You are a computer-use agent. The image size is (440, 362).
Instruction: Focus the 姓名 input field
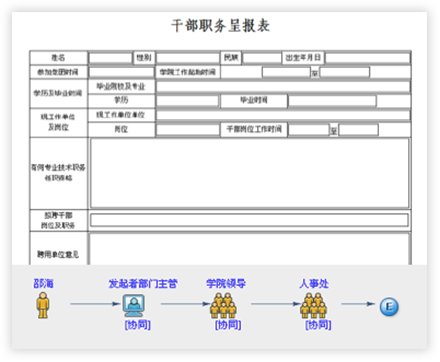[x=111, y=58]
